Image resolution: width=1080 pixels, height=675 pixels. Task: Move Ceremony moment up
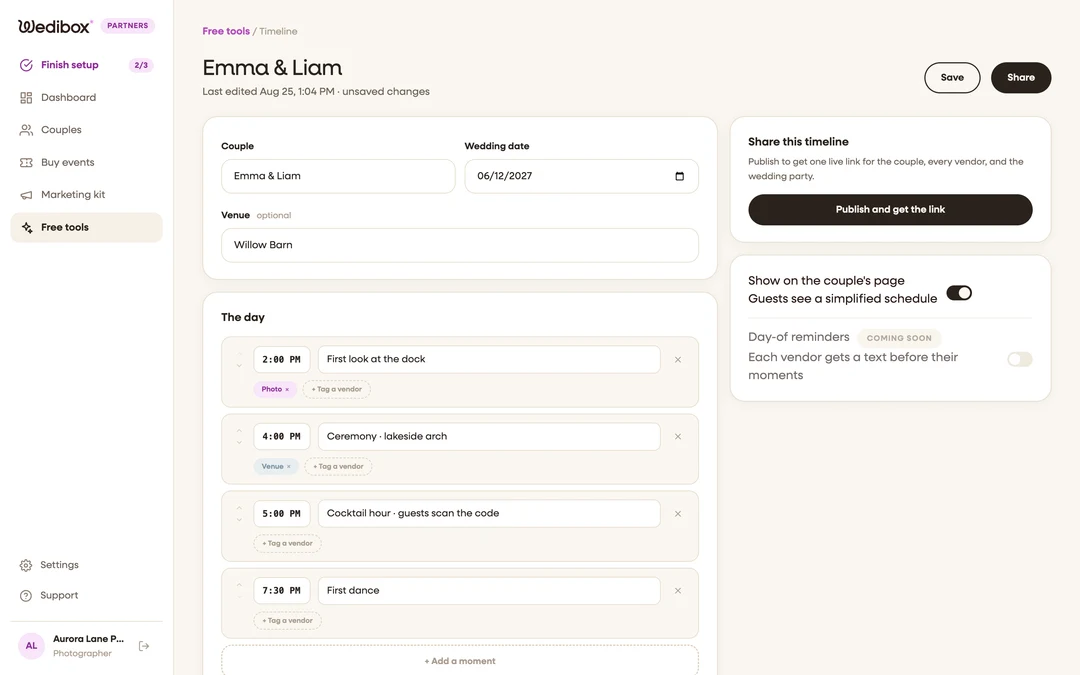239,430
